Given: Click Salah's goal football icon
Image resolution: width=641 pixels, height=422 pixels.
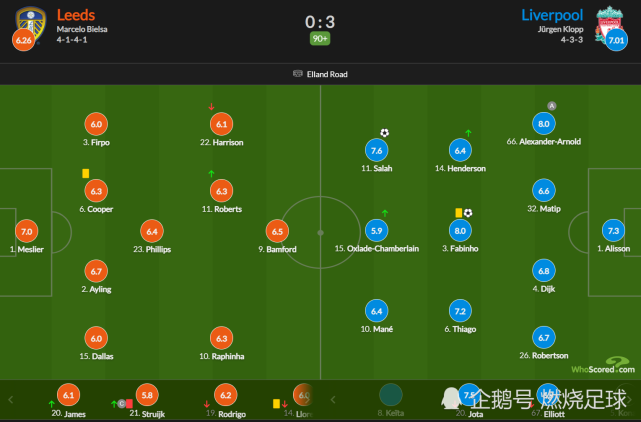Looking at the screenshot, I should click(384, 132).
